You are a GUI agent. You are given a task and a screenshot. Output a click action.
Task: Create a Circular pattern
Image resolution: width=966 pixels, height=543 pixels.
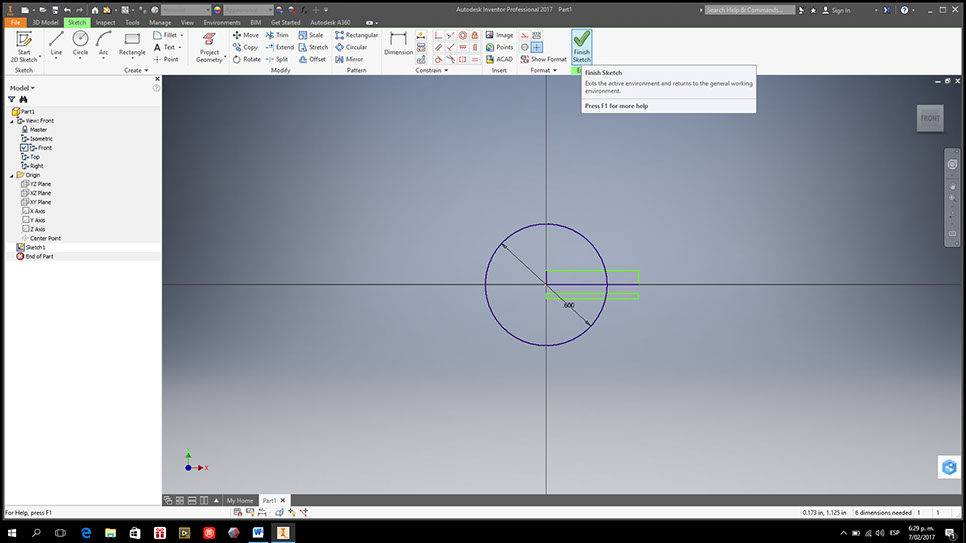(x=351, y=47)
